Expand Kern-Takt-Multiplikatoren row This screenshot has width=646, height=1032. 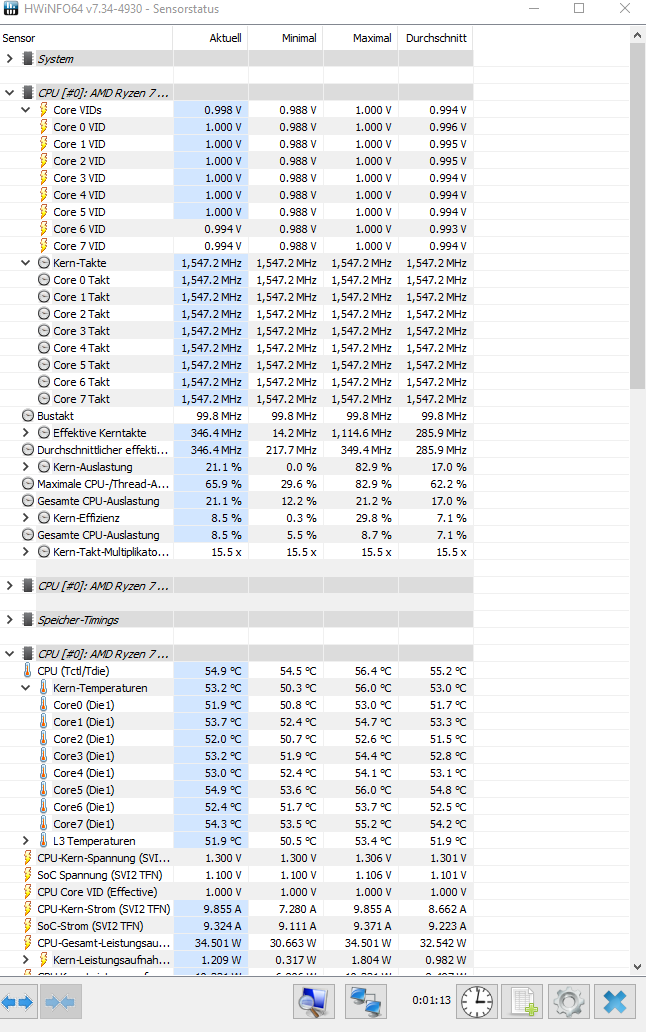(26, 552)
